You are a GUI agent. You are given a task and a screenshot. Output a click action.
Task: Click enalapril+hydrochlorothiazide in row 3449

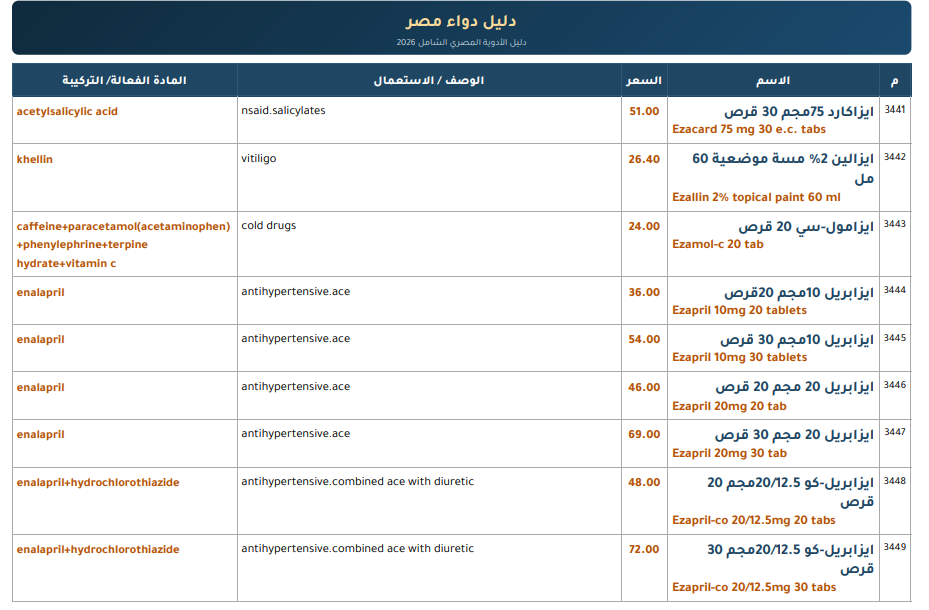click(x=98, y=550)
